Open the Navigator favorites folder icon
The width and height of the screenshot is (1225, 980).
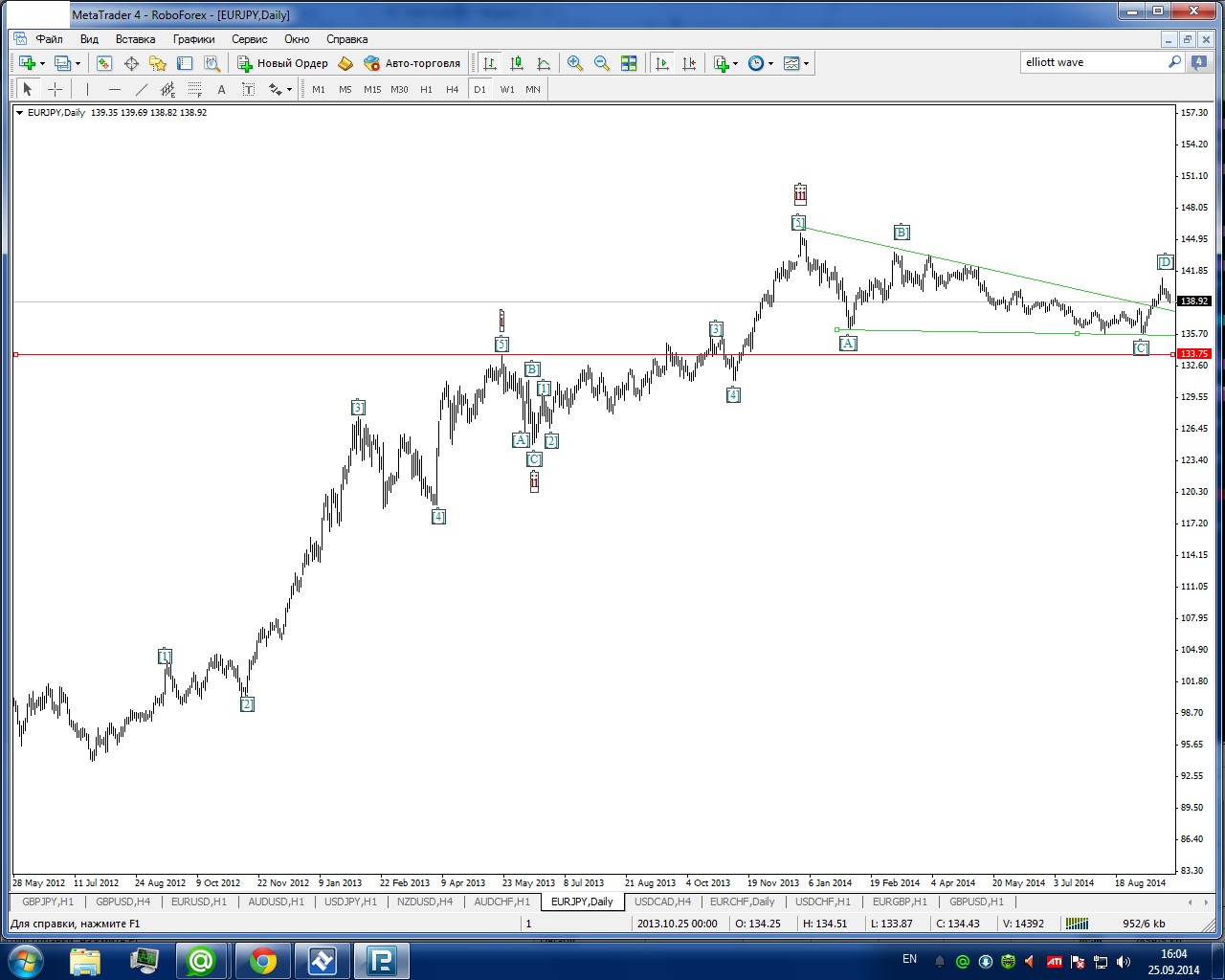[x=158, y=63]
